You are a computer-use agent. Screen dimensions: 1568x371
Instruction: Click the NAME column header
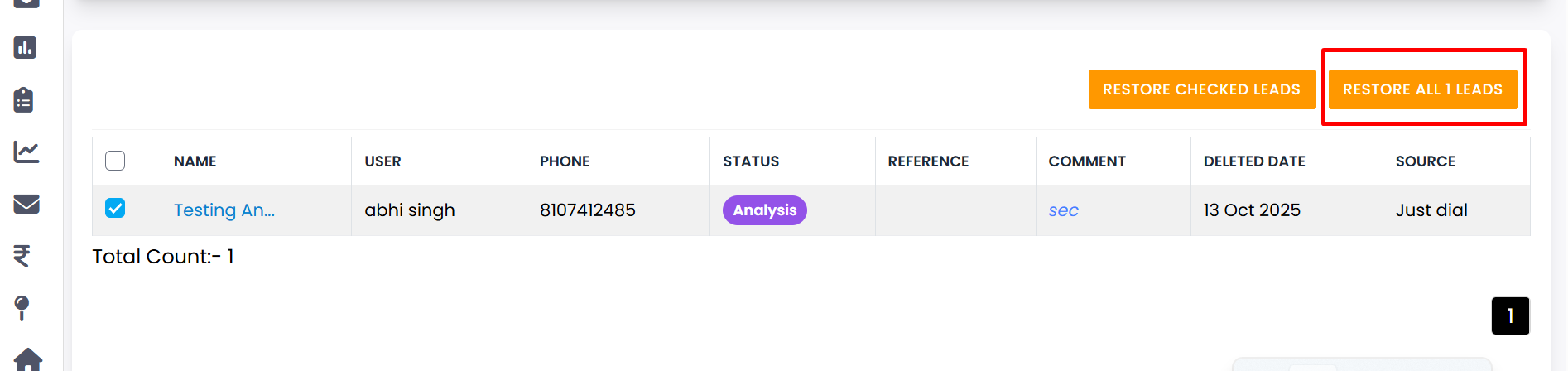coord(195,161)
